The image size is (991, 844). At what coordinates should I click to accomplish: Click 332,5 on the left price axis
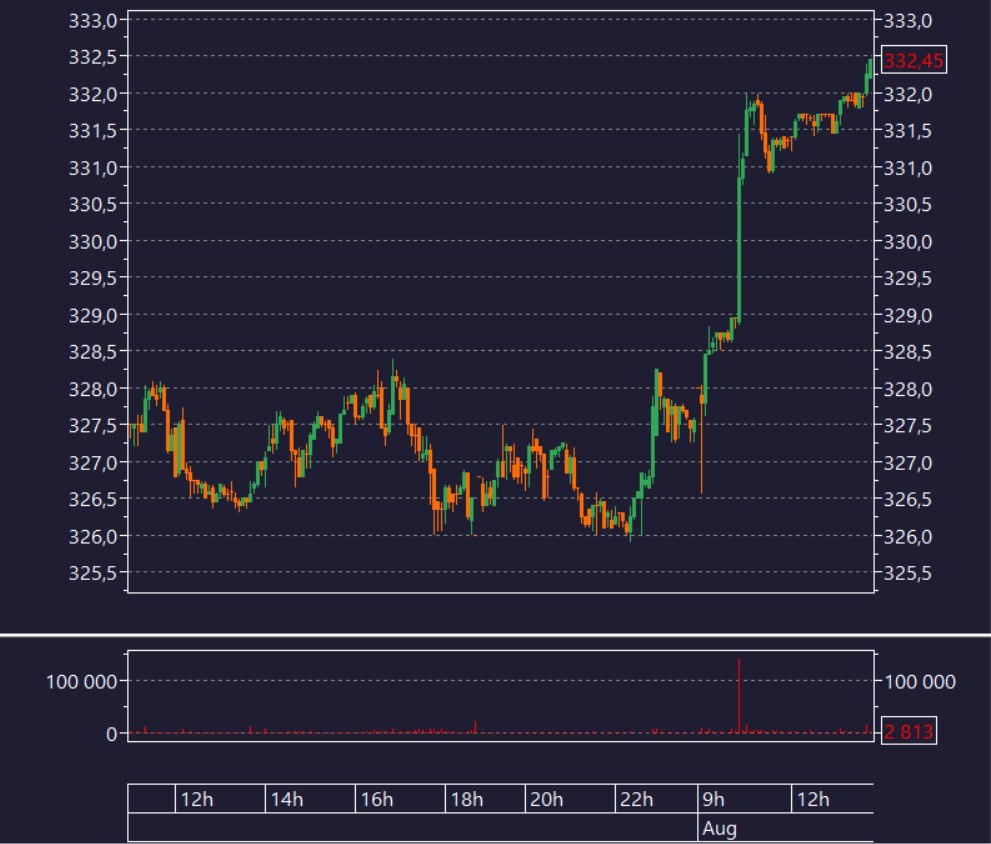pos(93,57)
